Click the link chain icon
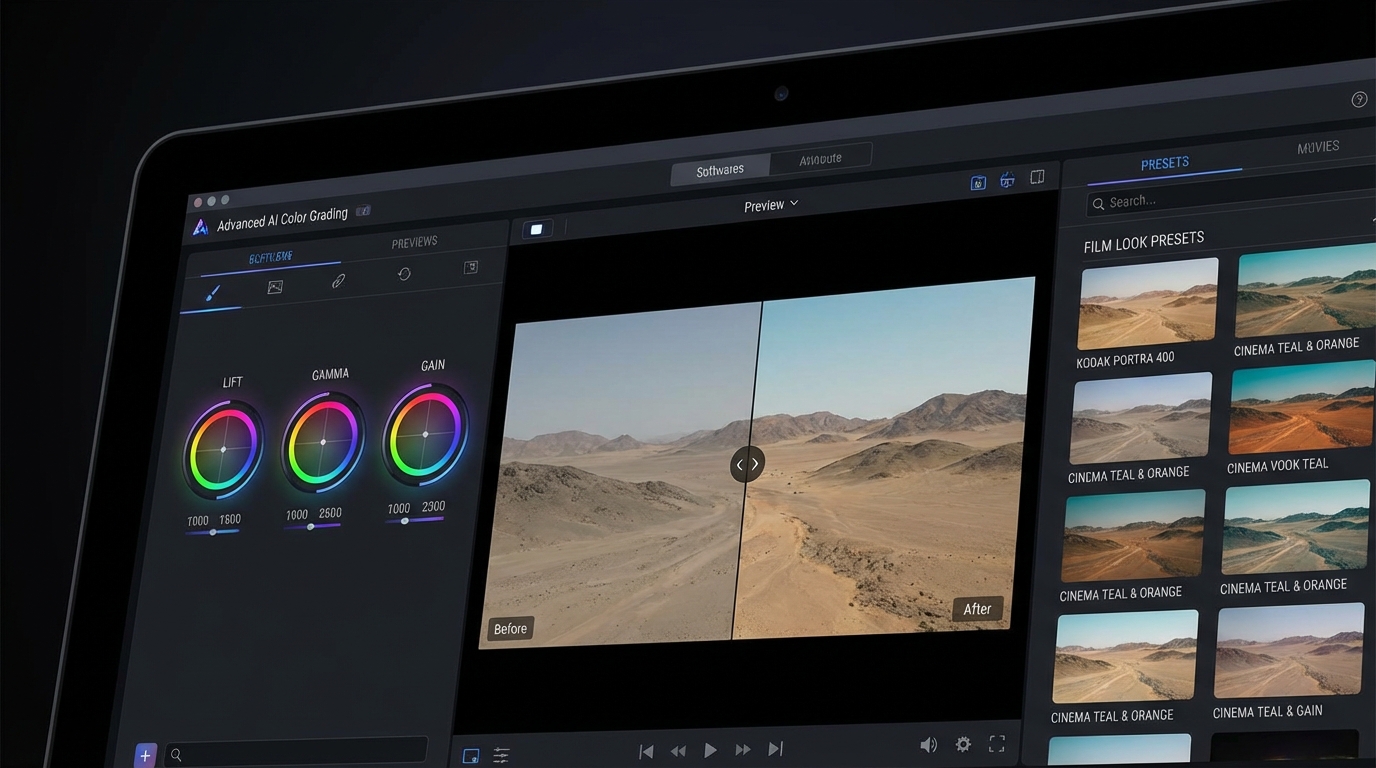Image resolution: width=1376 pixels, height=768 pixels. [x=338, y=281]
